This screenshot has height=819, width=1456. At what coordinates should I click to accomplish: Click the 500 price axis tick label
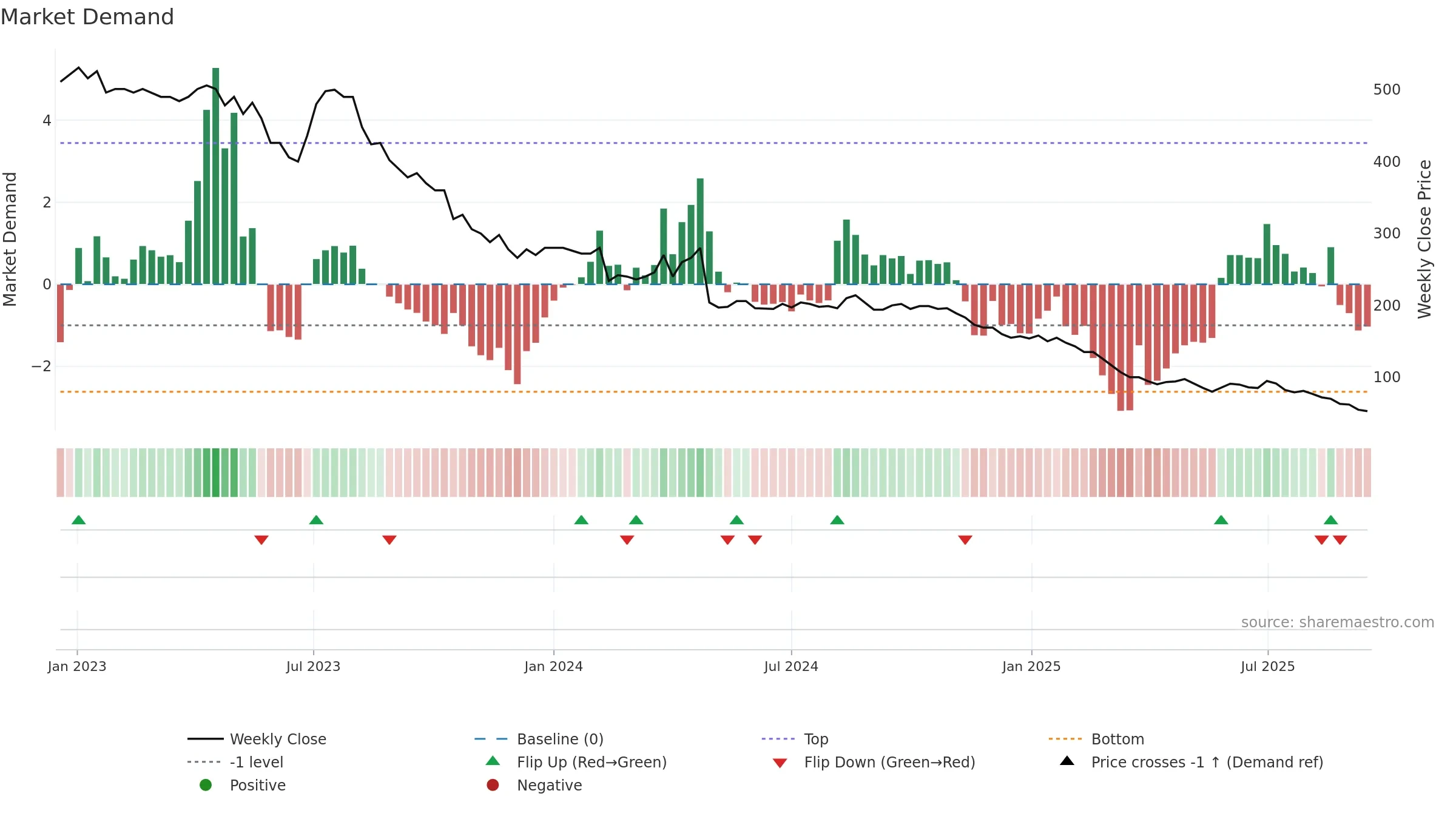pyautogui.click(x=1387, y=90)
